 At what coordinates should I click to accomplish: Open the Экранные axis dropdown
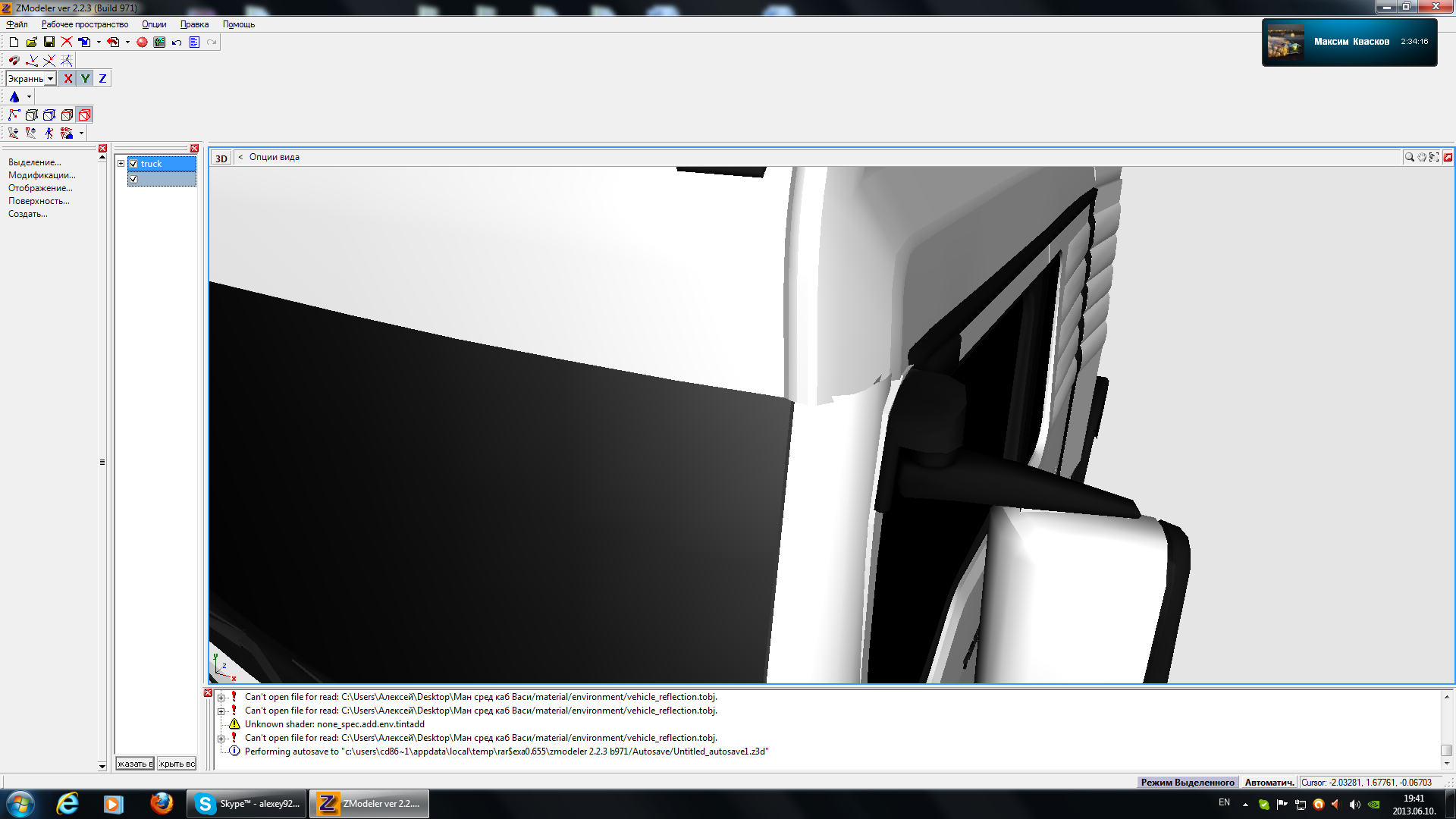tap(50, 79)
